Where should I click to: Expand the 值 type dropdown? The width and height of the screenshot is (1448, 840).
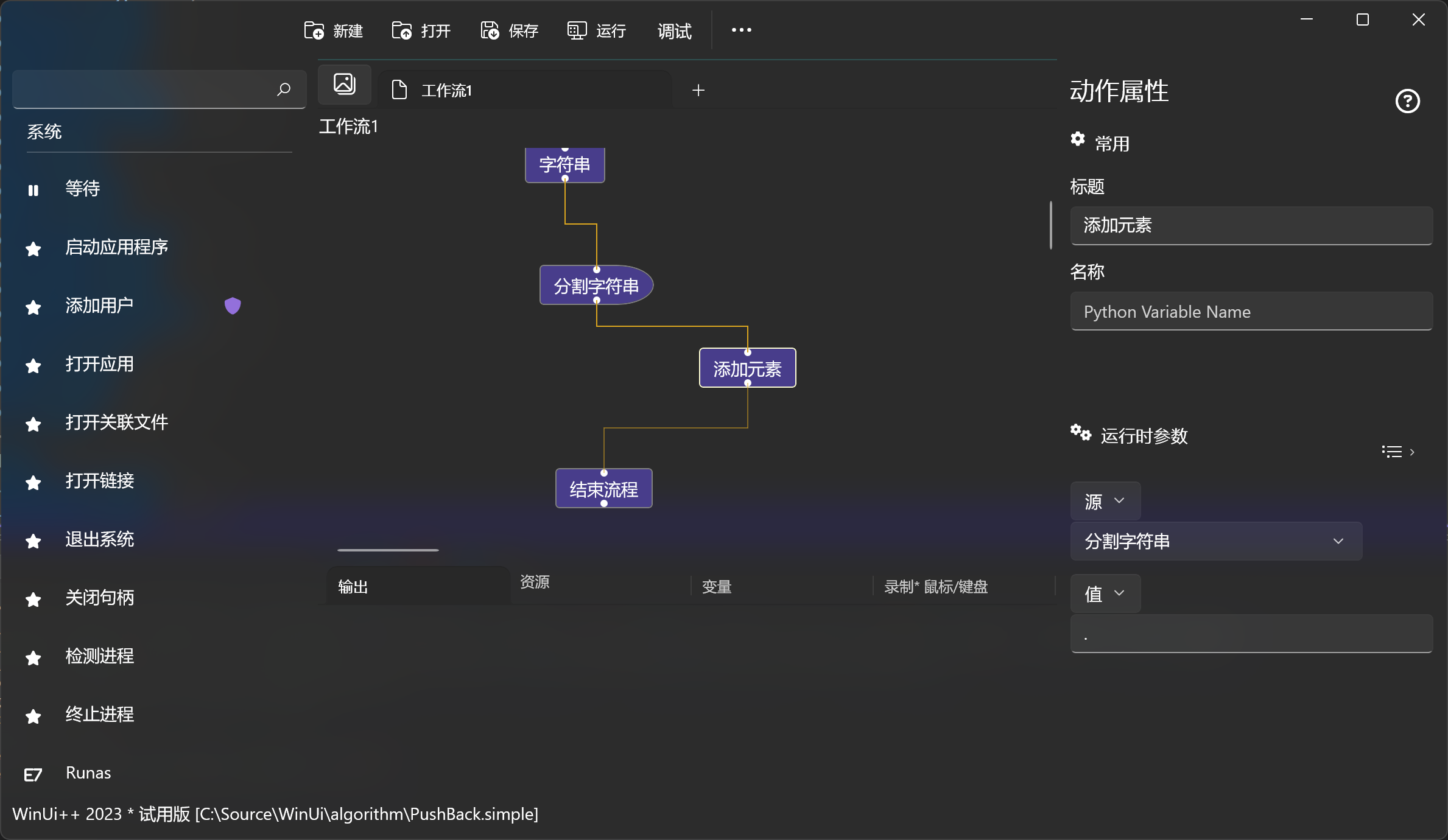click(x=1105, y=593)
